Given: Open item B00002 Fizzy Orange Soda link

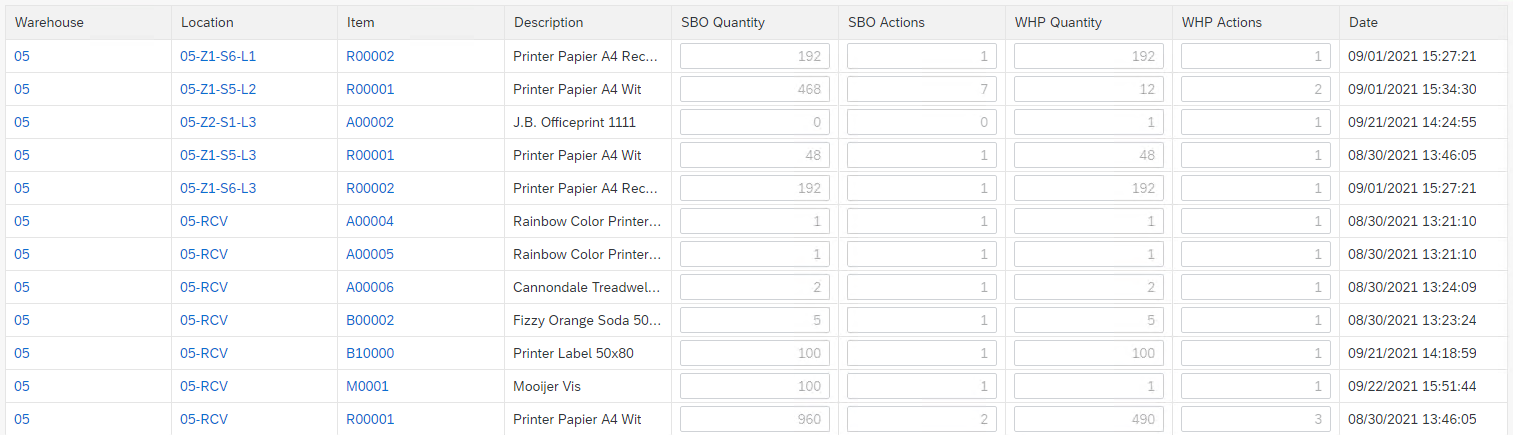Looking at the screenshot, I should tap(370, 321).
